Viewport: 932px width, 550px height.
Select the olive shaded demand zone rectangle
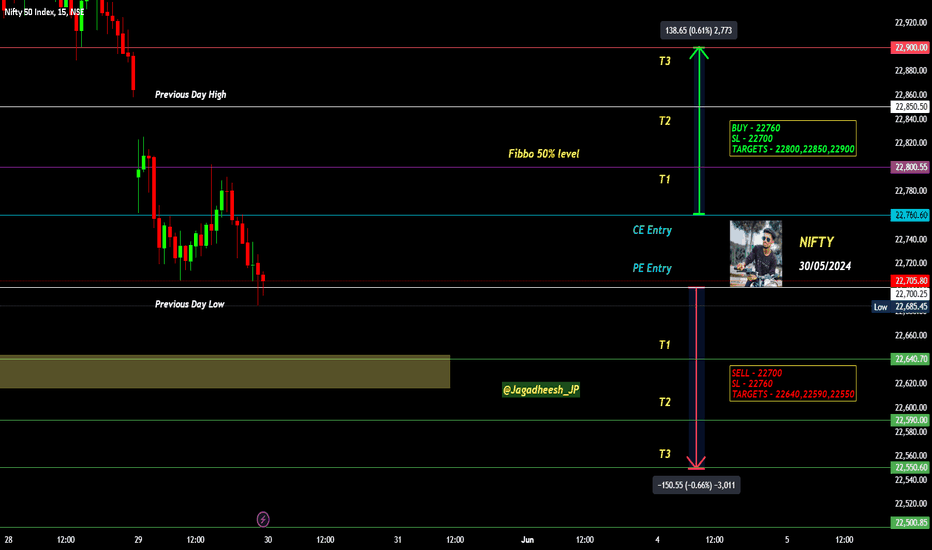click(x=225, y=372)
